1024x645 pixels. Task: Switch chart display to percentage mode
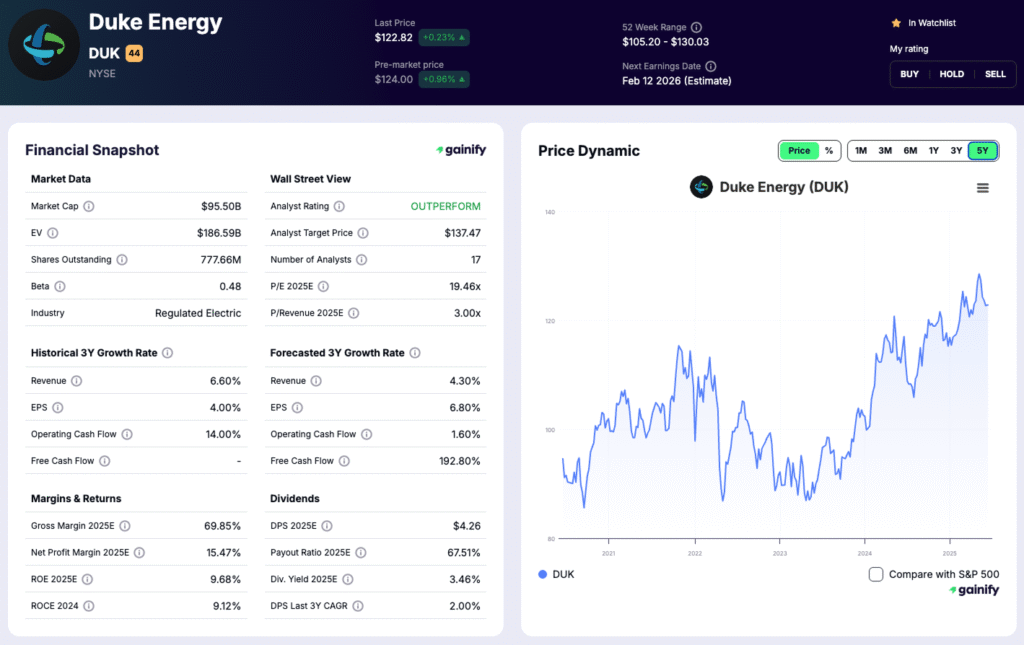pos(831,150)
